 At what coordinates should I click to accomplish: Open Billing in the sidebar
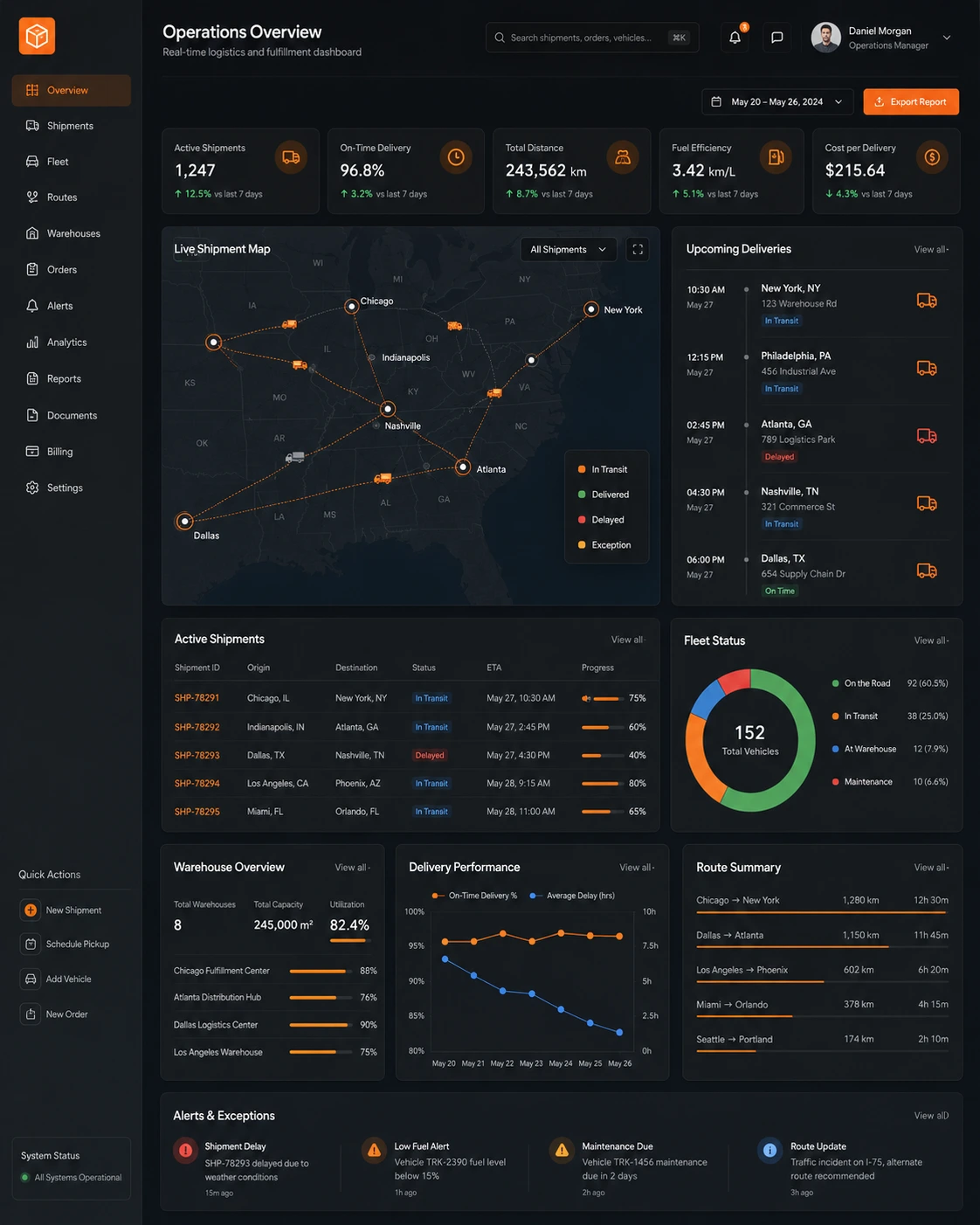click(x=72, y=452)
